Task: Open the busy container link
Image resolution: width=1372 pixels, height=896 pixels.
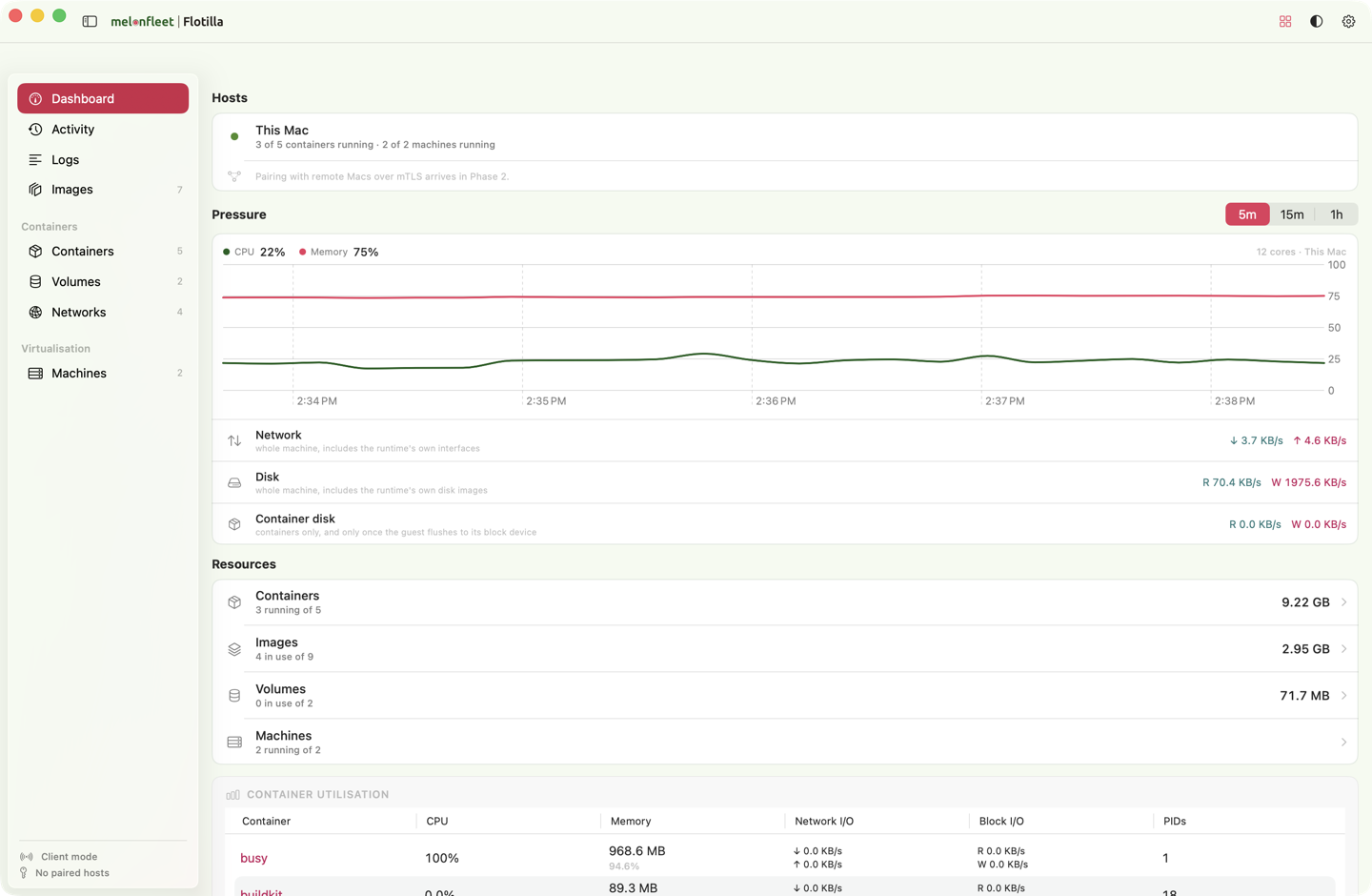Action: coord(253,858)
